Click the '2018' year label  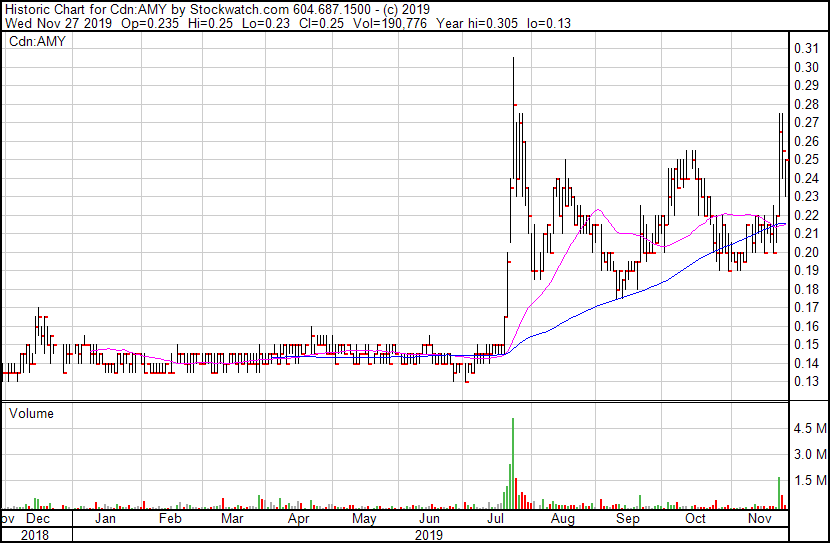tap(35, 535)
